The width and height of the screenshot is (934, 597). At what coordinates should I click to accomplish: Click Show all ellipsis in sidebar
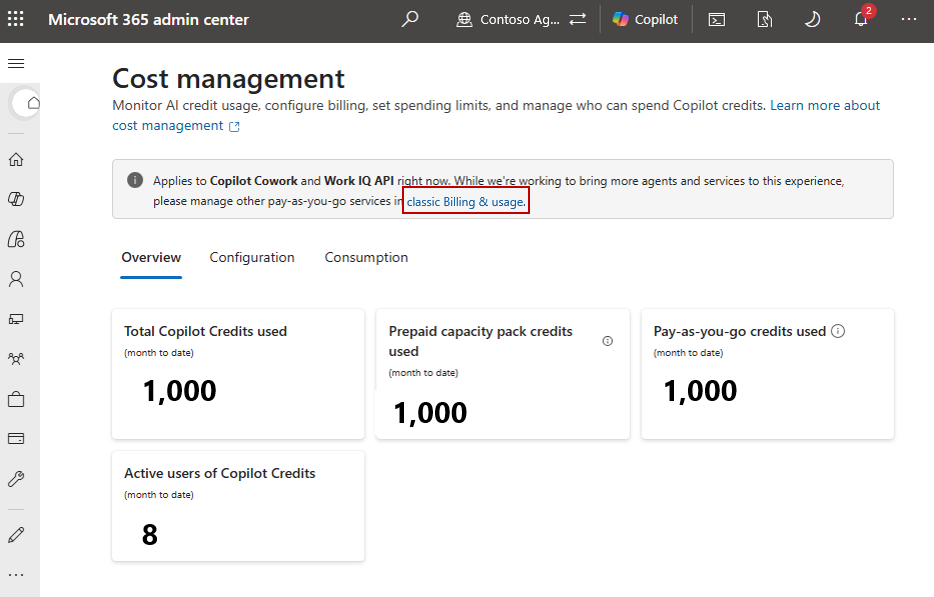click(16, 574)
